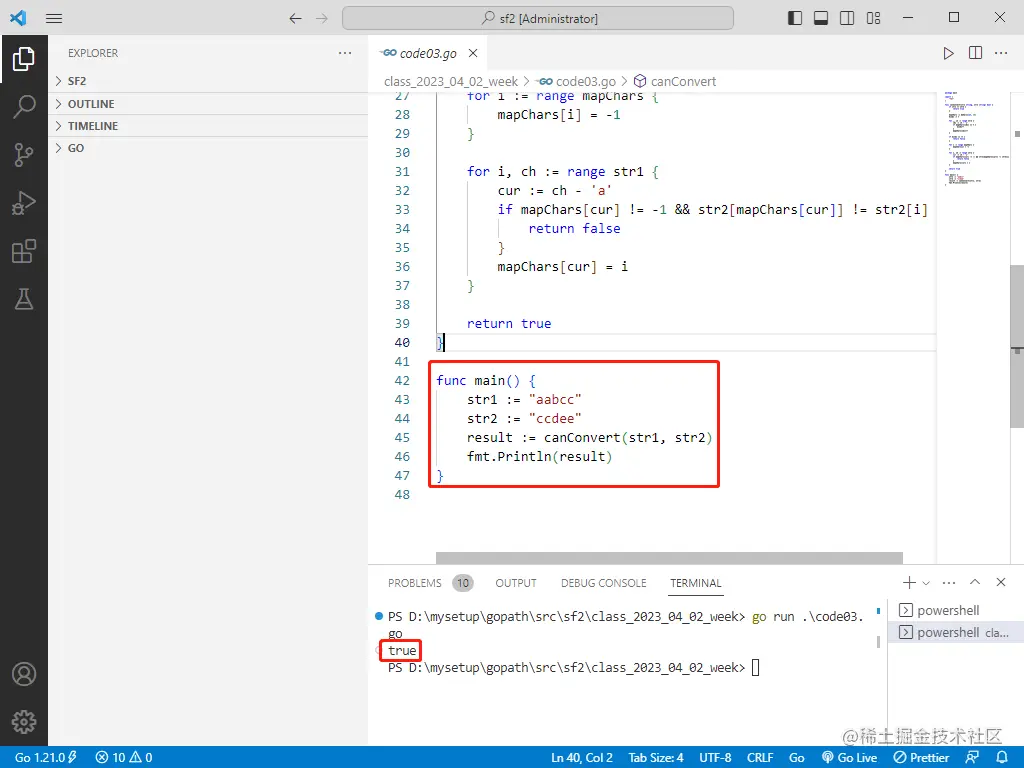
Task: Select the Go language mode
Action: (x=797, y=757)
